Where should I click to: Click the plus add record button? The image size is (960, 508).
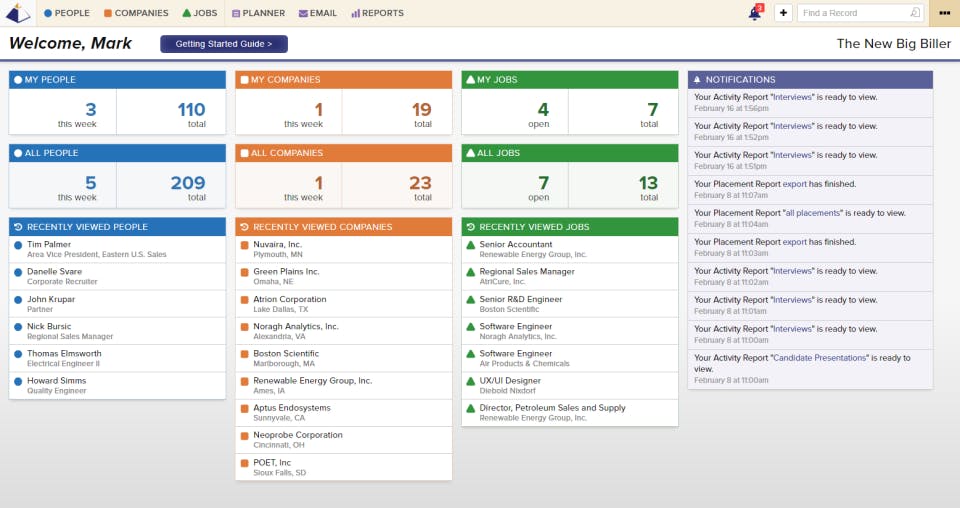pyautogui.click(x=783, y=13)
